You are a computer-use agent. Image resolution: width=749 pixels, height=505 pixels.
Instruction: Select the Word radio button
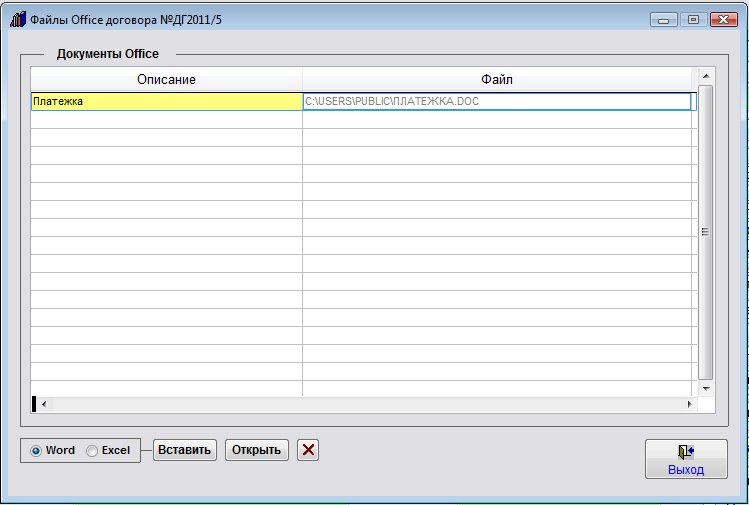(36, 451)
